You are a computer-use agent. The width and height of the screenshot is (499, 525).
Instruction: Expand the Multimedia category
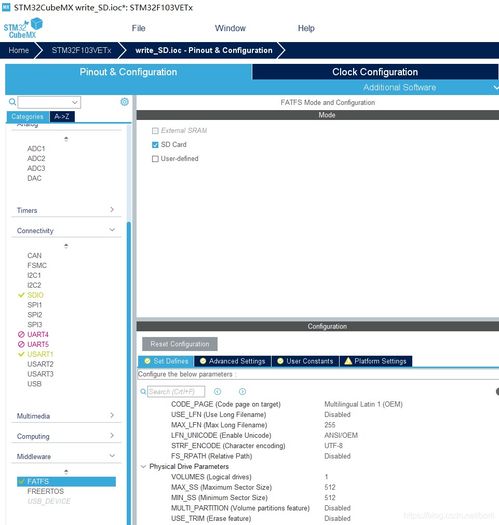coord(112,415)
